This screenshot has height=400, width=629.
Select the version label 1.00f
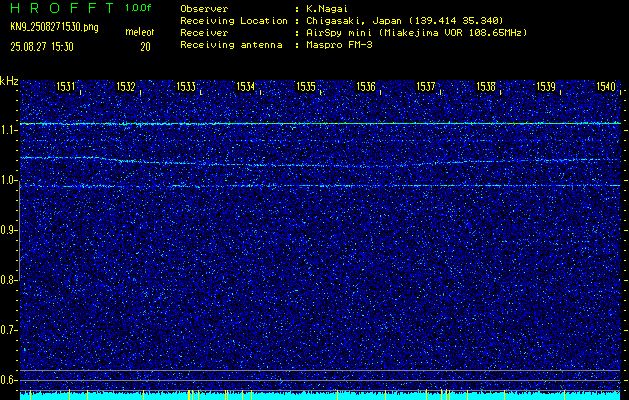coord(138,8)
